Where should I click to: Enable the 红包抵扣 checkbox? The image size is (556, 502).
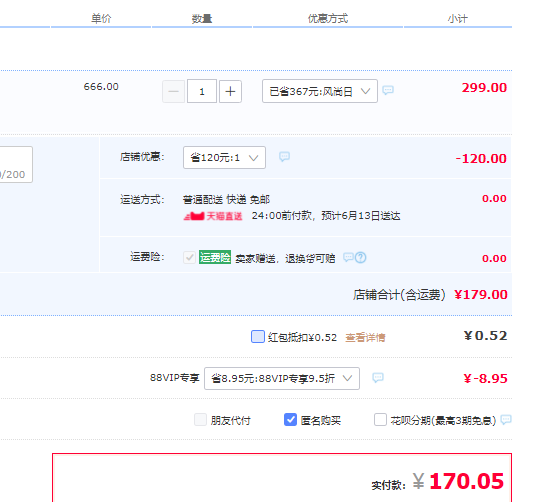click(258, 336)
